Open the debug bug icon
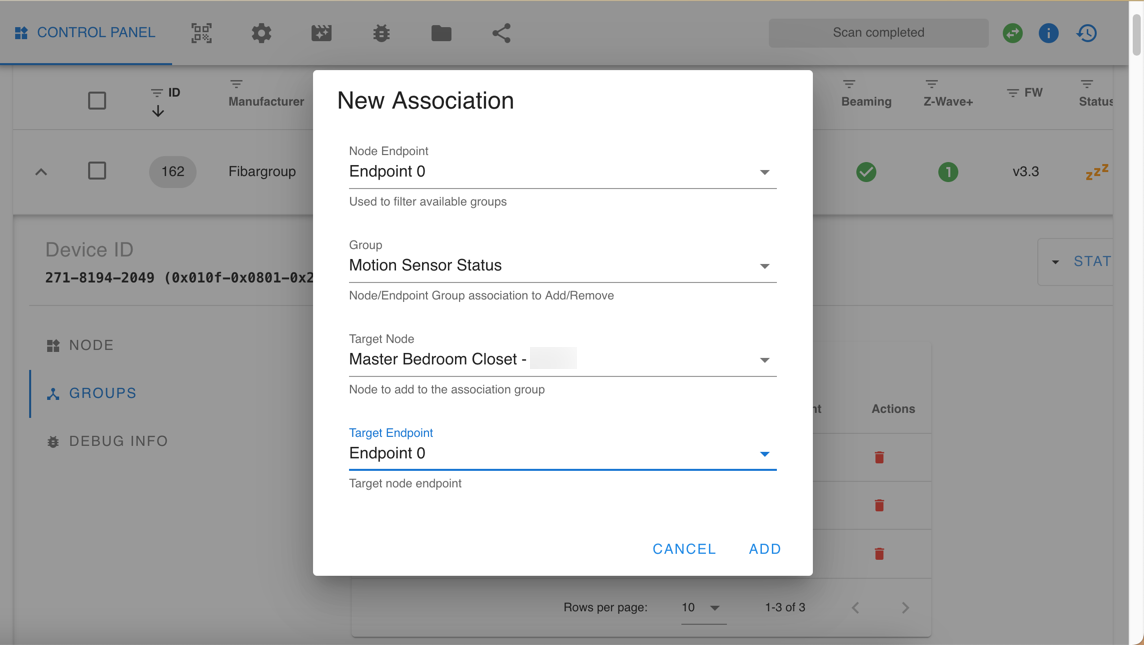 (x=381, y=32)
